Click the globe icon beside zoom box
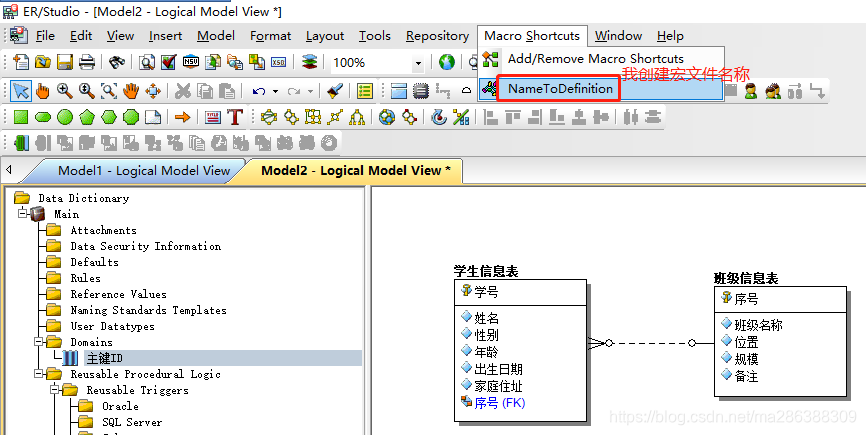866x435 pixels. click(x=447, y=62)
